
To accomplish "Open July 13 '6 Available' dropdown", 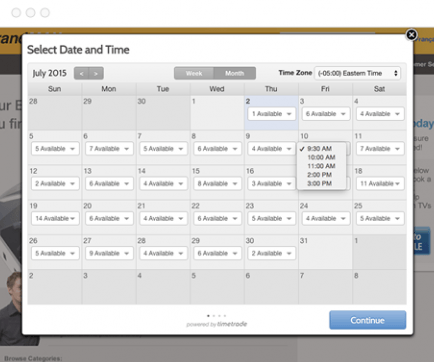I will tap(109, 184).
